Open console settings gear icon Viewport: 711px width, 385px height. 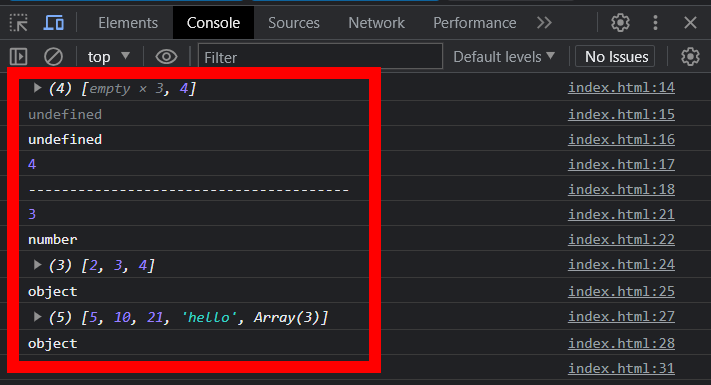pyautogui.click(x=690, y=57)
